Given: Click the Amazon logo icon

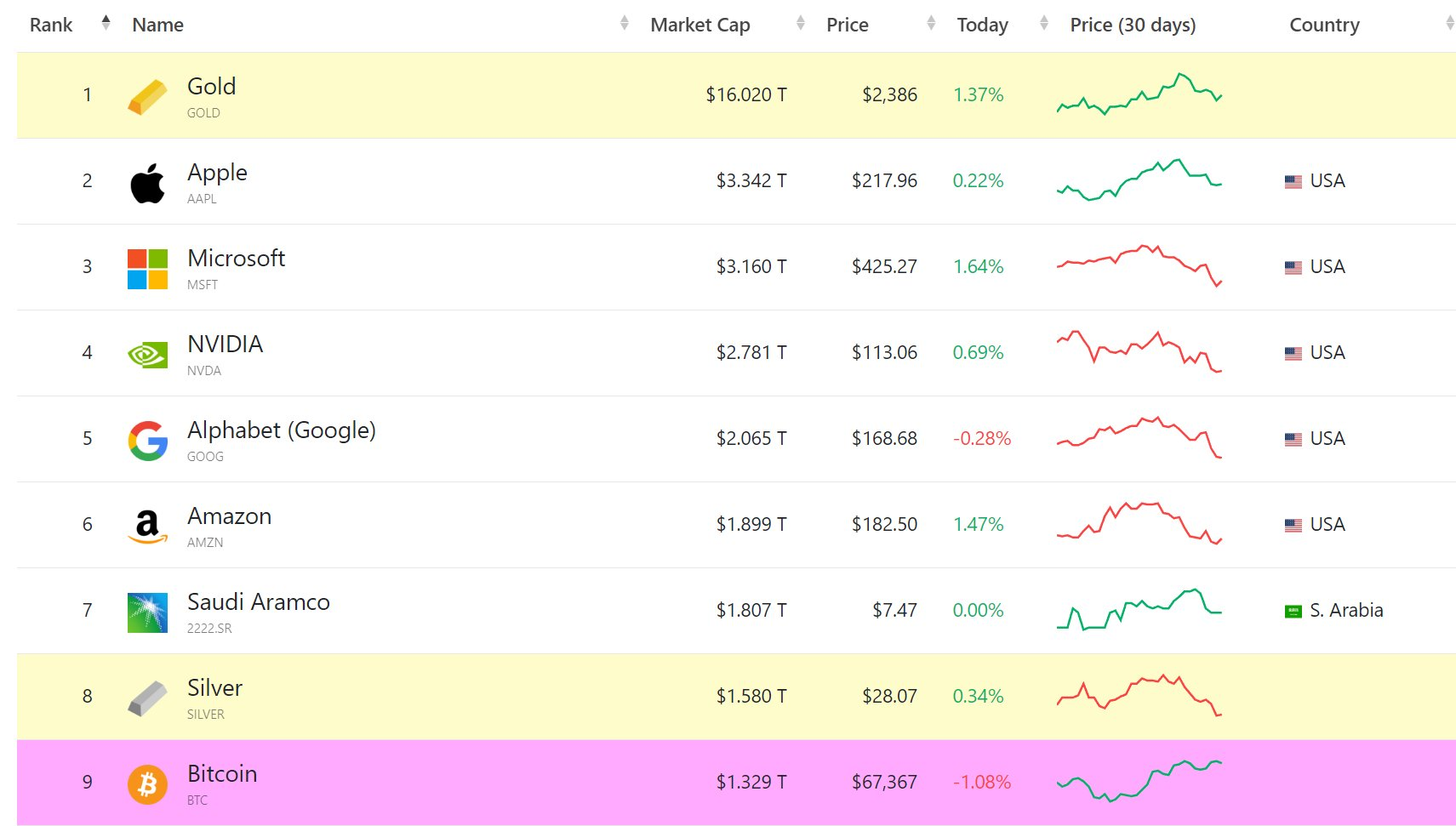Looking at the screenshot, I should [x=147, y=527].
